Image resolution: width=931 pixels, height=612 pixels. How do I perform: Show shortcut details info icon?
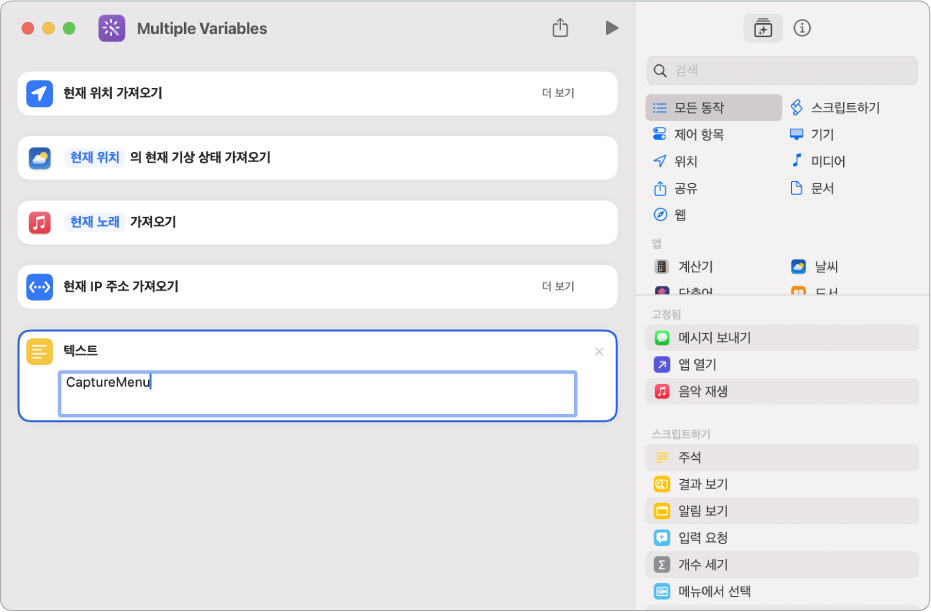pos(802,28)
